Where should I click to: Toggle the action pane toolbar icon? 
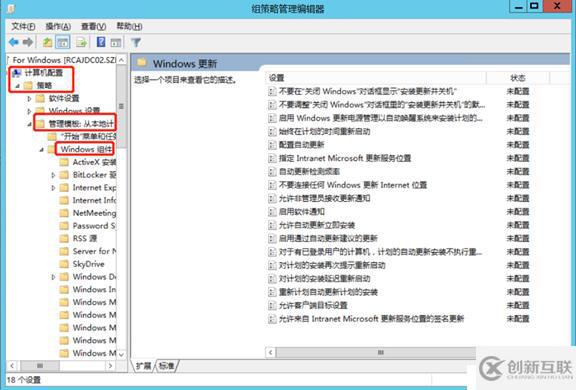[x=116, y=42]
